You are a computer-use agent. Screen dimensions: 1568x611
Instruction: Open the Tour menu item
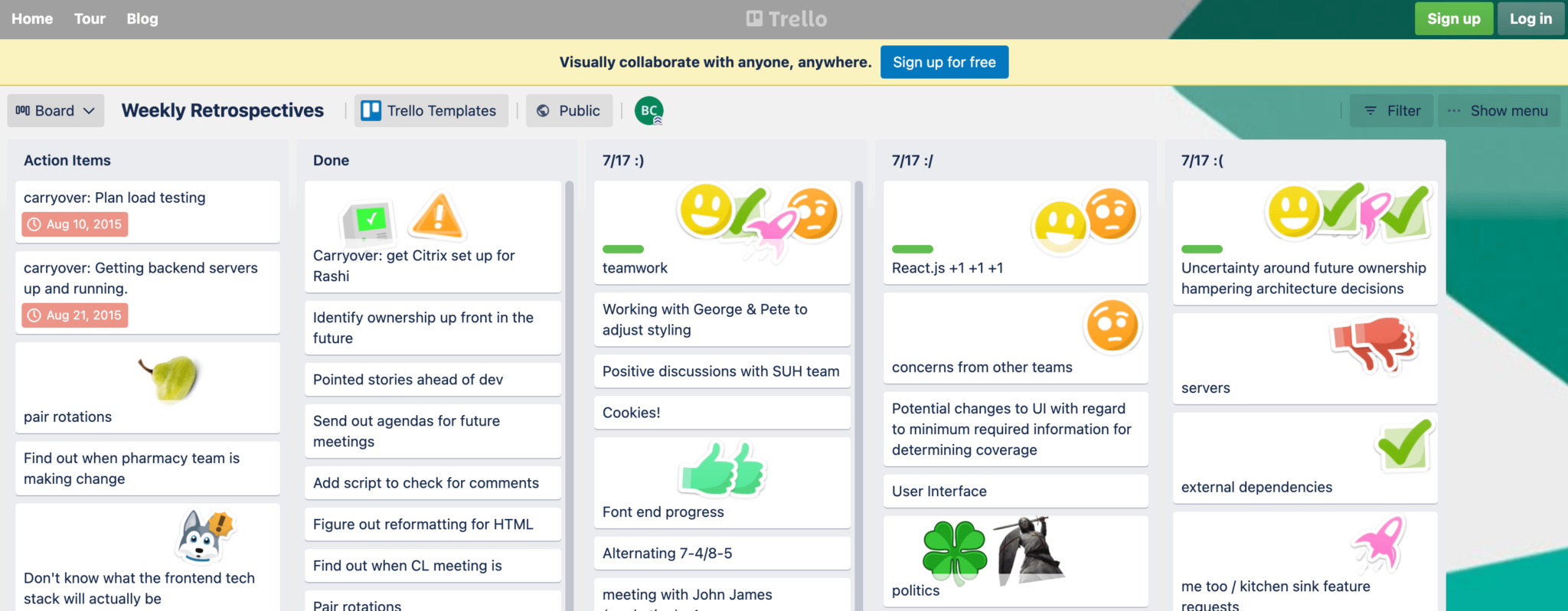(x=90, y=19)
